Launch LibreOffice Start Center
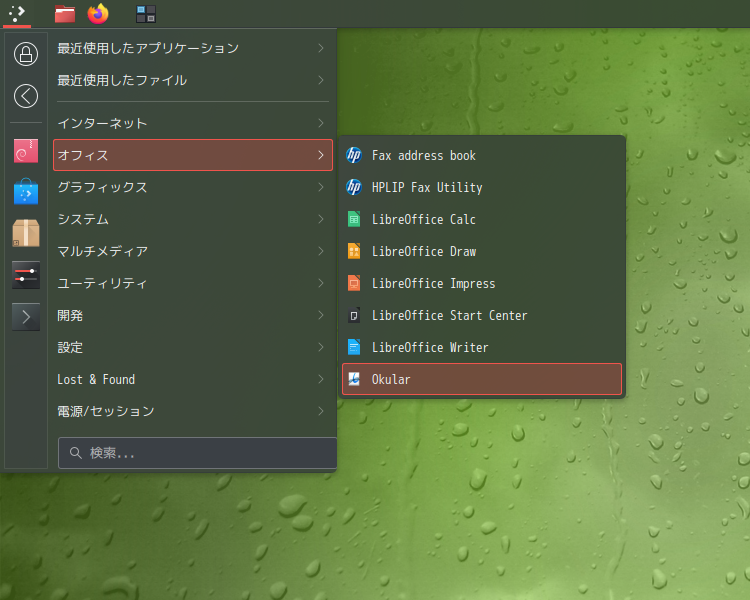The width and height of the screenshot is (750, 600). [482, 315]
